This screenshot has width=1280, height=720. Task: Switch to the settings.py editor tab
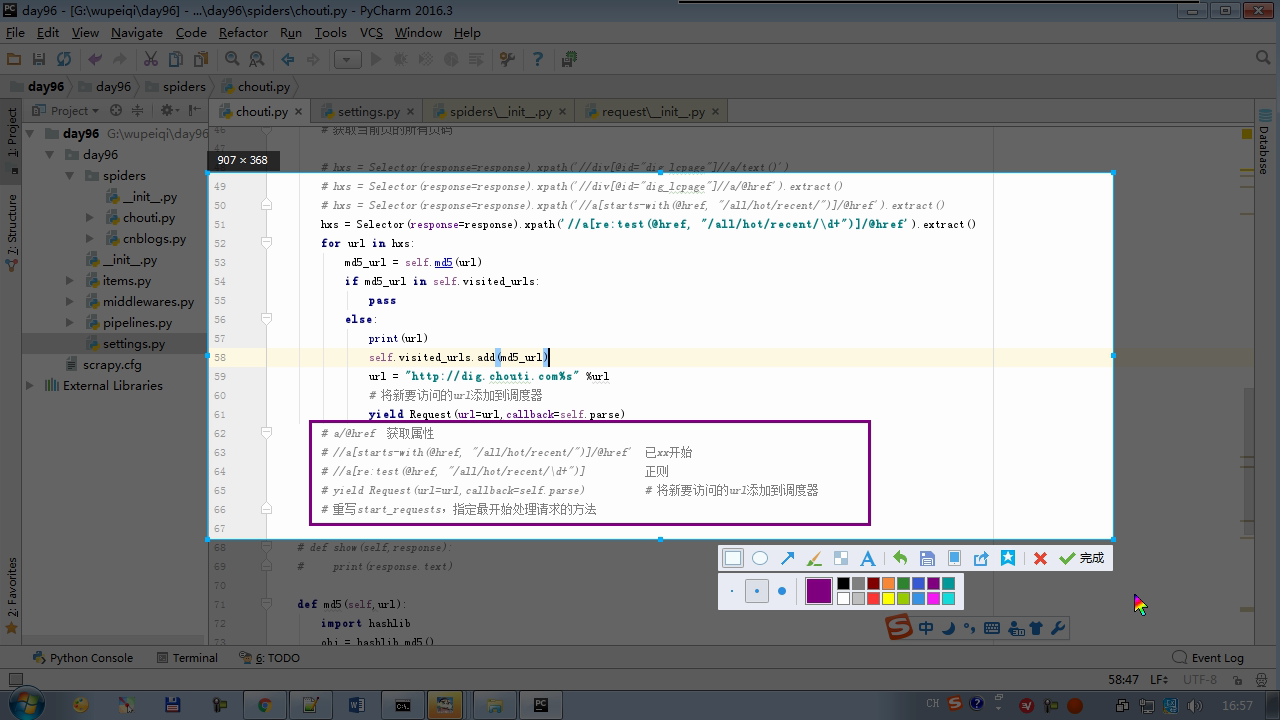click(x=368, y=112)
